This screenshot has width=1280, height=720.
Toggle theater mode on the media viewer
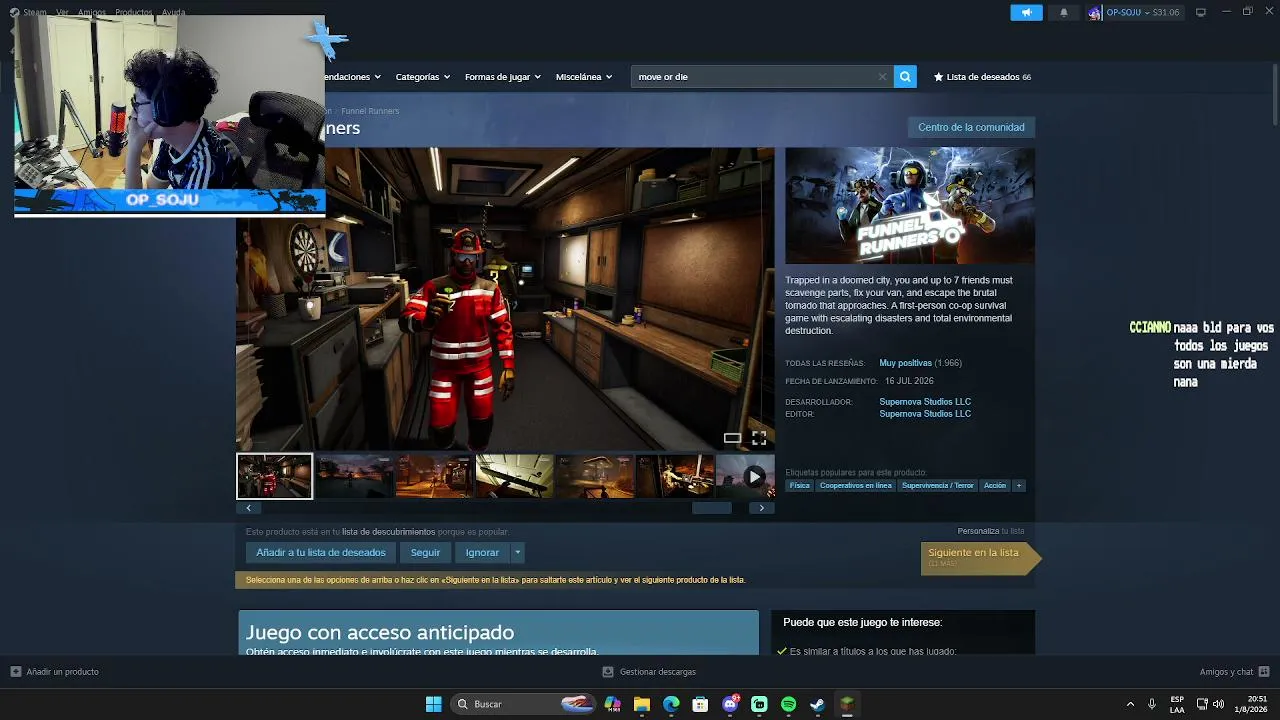pyautogui.click(x=733, y=438)
